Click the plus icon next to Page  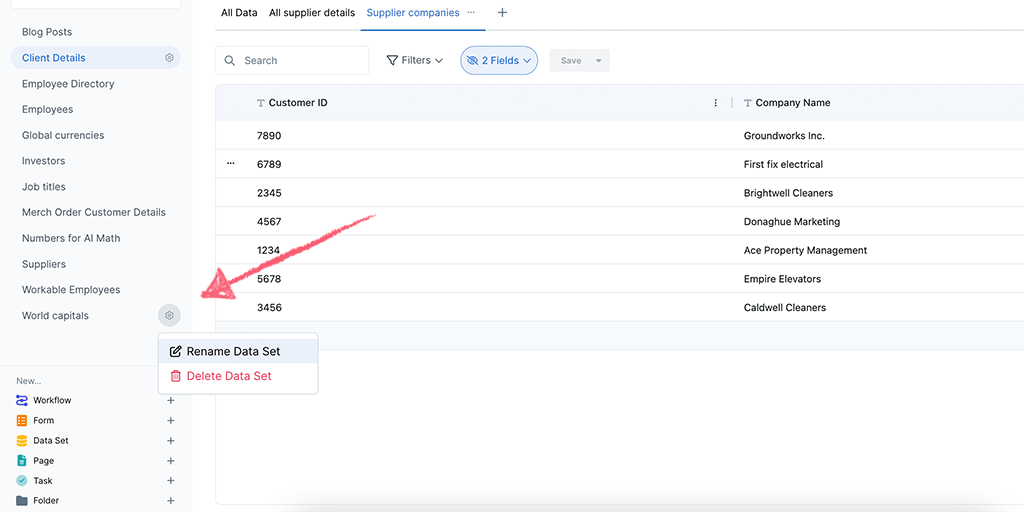tap(171, 461)
